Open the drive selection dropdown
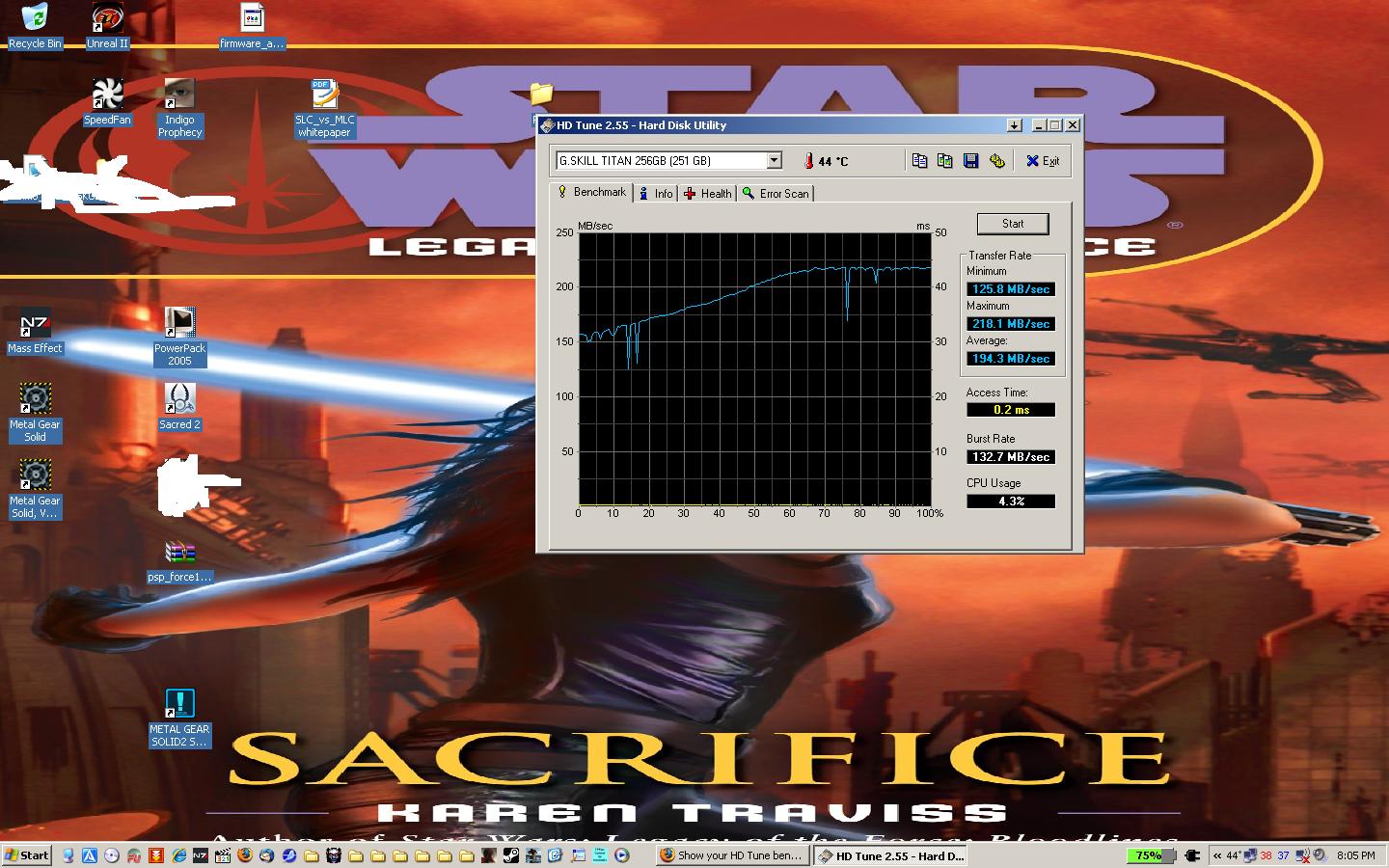1389x868 pixels. pos(774,161)
